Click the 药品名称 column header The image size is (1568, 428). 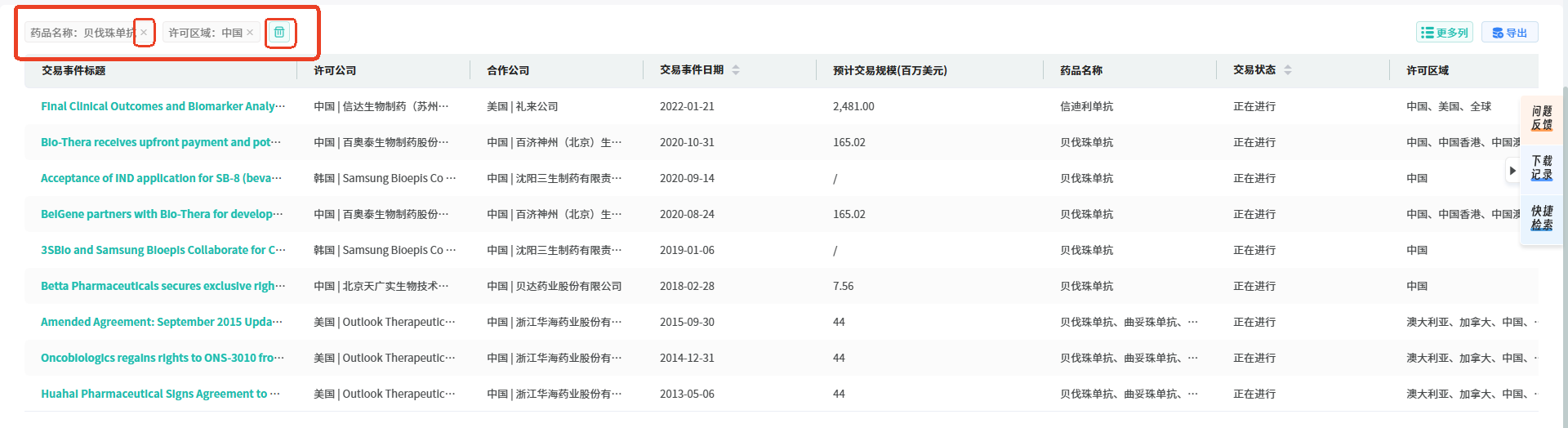(x=1081, y=70)
